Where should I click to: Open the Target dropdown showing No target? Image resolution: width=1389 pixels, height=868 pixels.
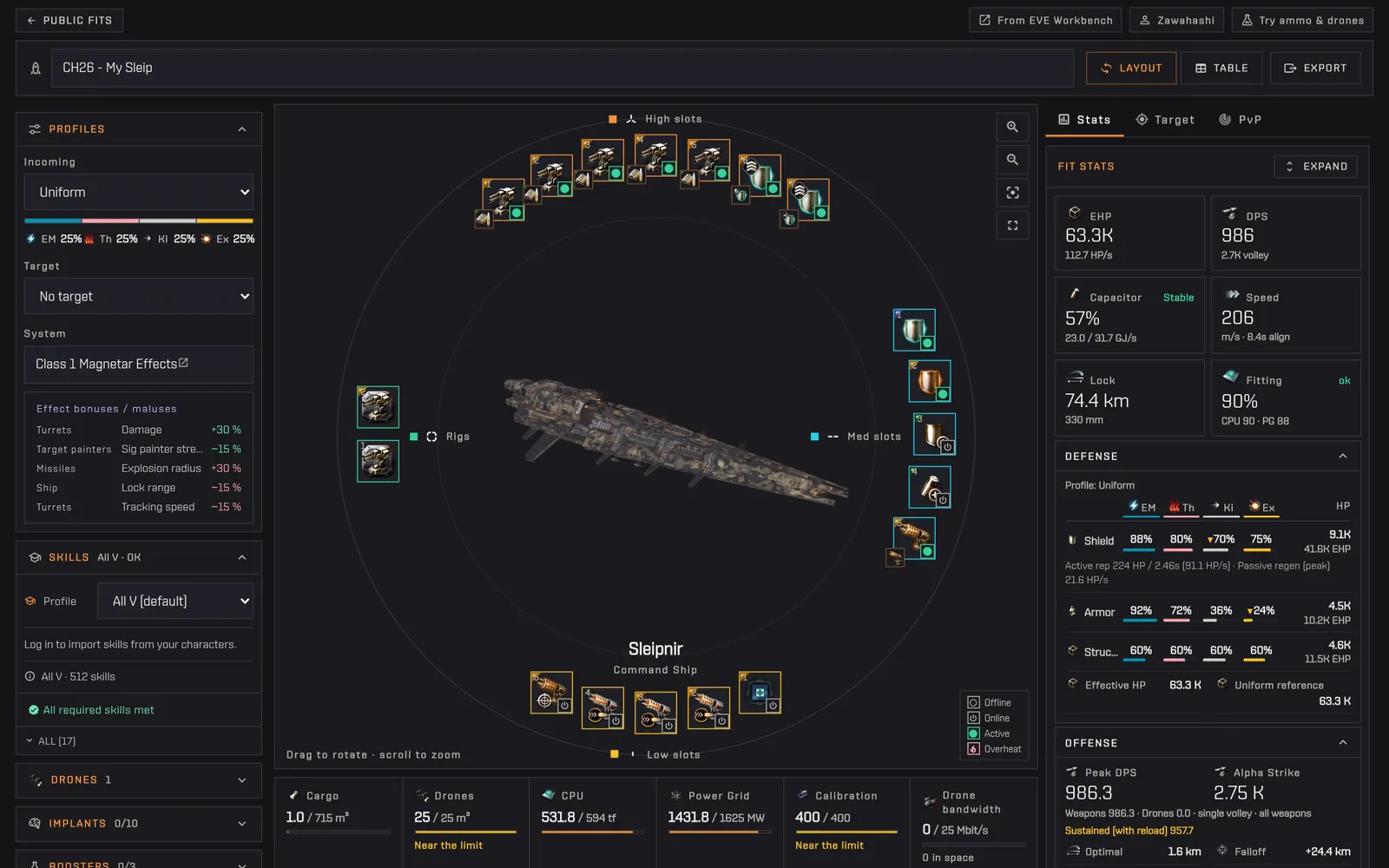(139, 296)
